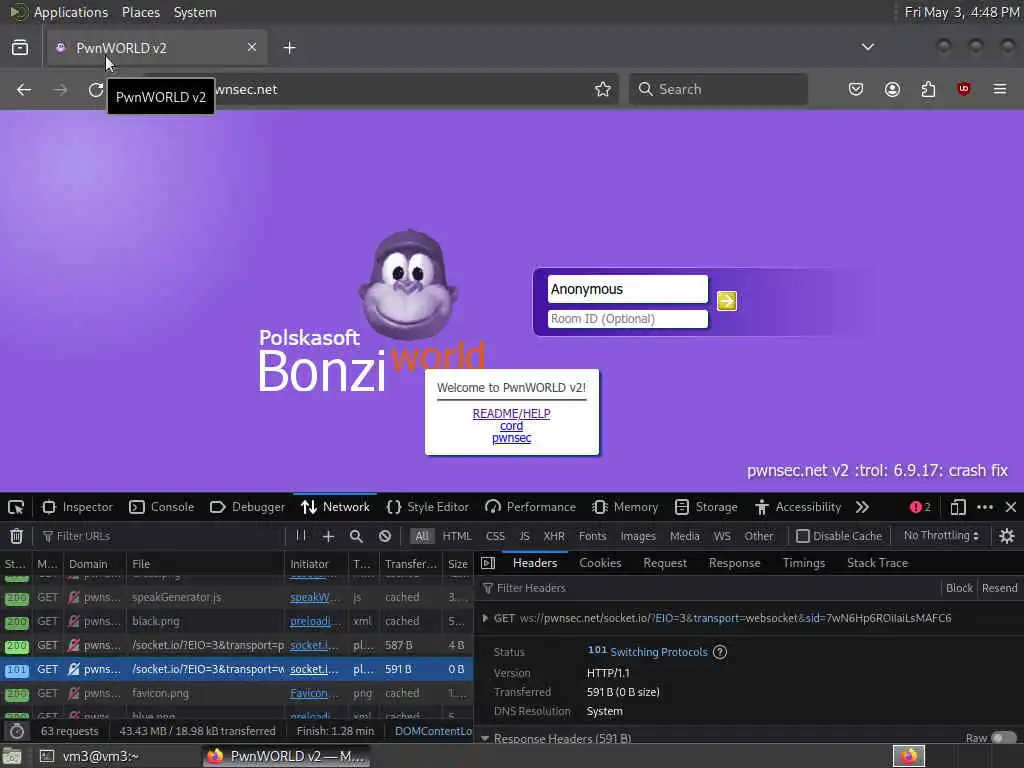The width and height of the screenshot is (1024, 768).
Task: Click the browser back arrow
Action: point(24,89)
